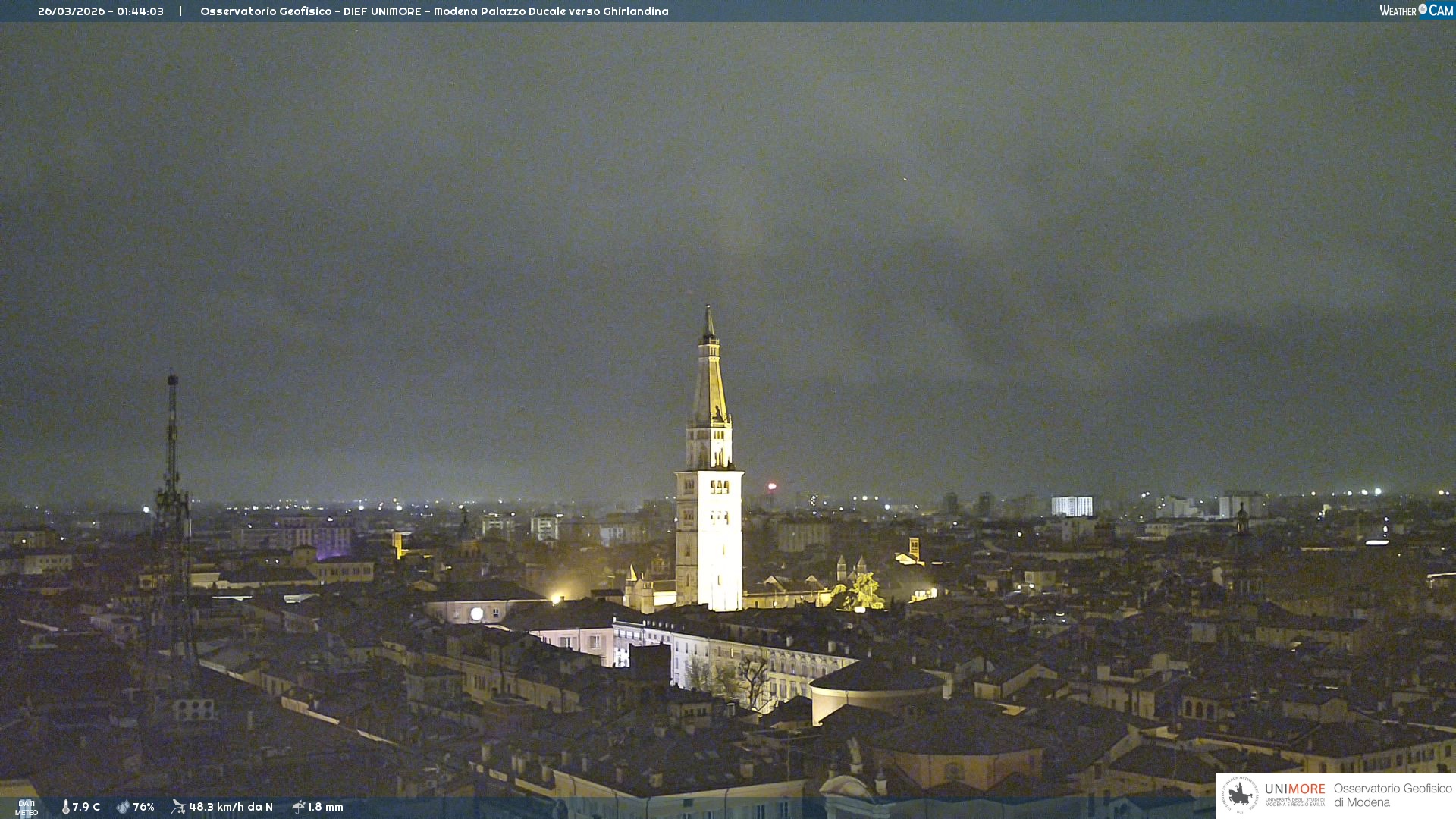
Task: Click the red beacon light on skyline
Action: pyautogui.click(x=772, y=486)
